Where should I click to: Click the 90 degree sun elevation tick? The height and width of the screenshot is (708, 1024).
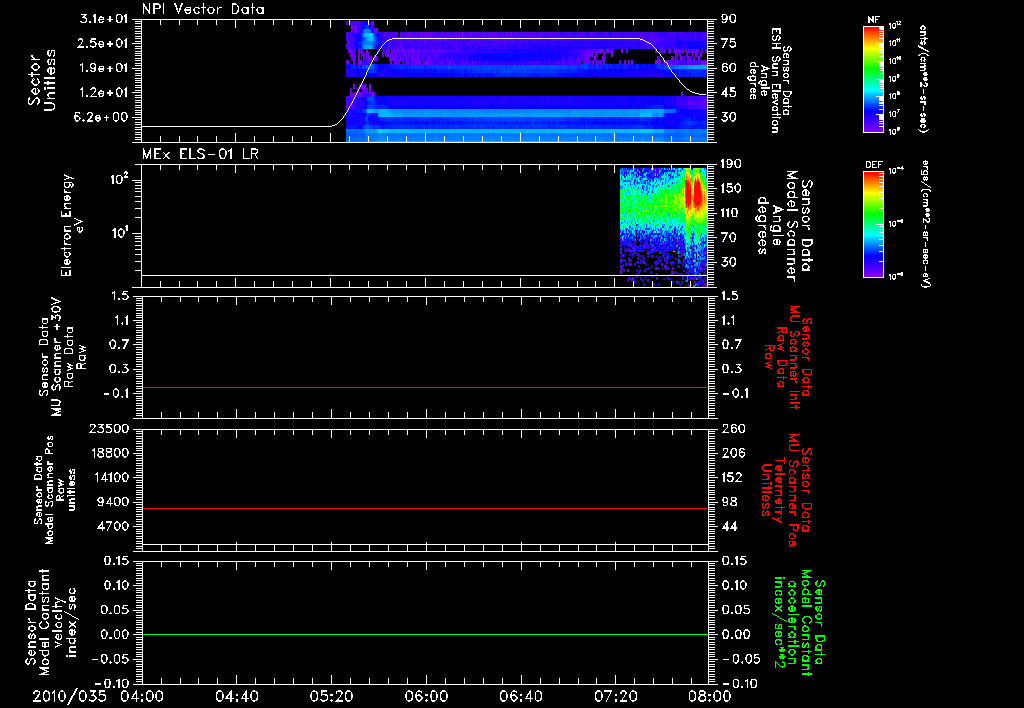(x=729, y=18)
